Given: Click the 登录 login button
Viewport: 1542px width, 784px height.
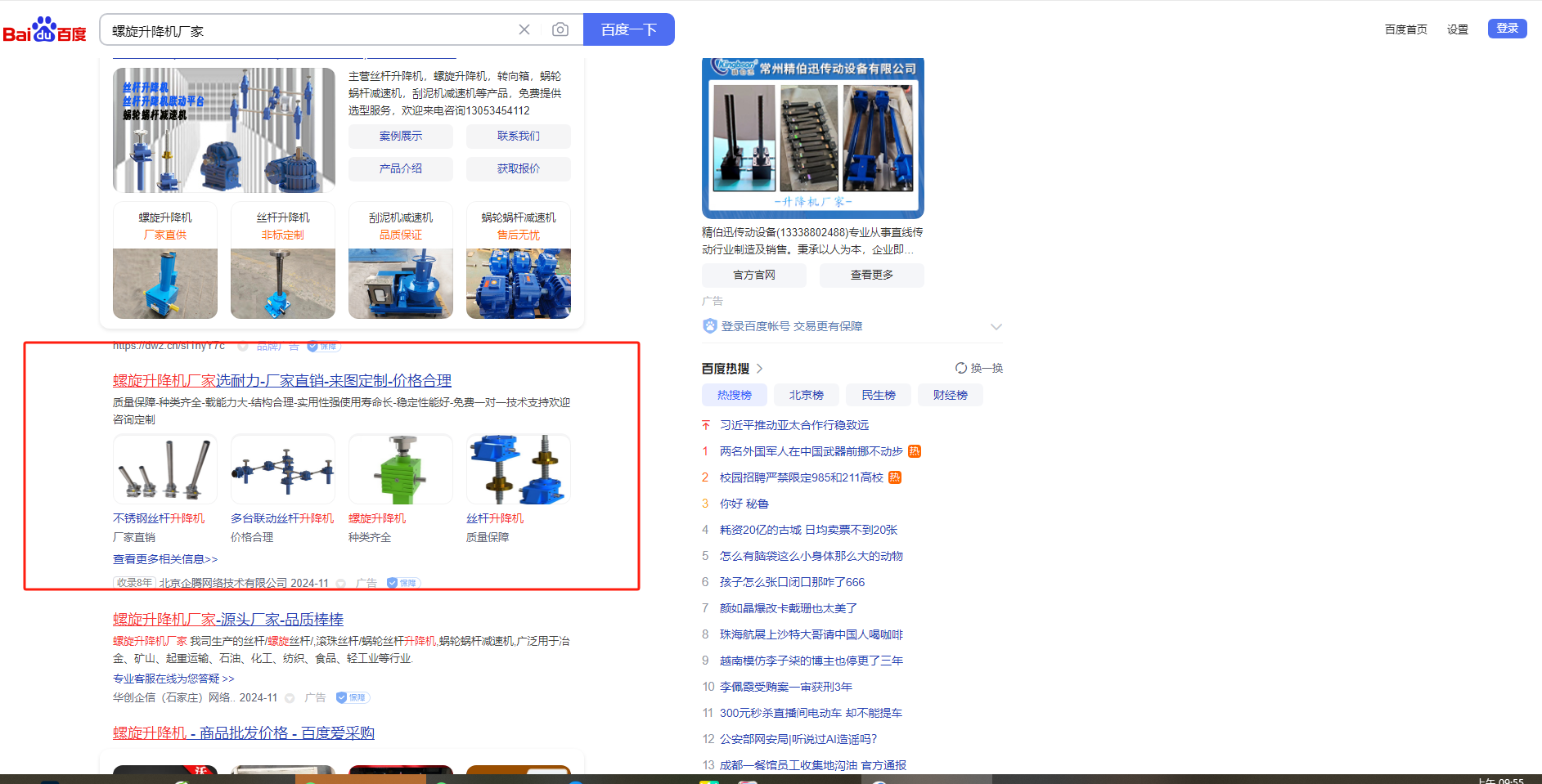Looking at the screenshot, I should tap(1508, 29).
